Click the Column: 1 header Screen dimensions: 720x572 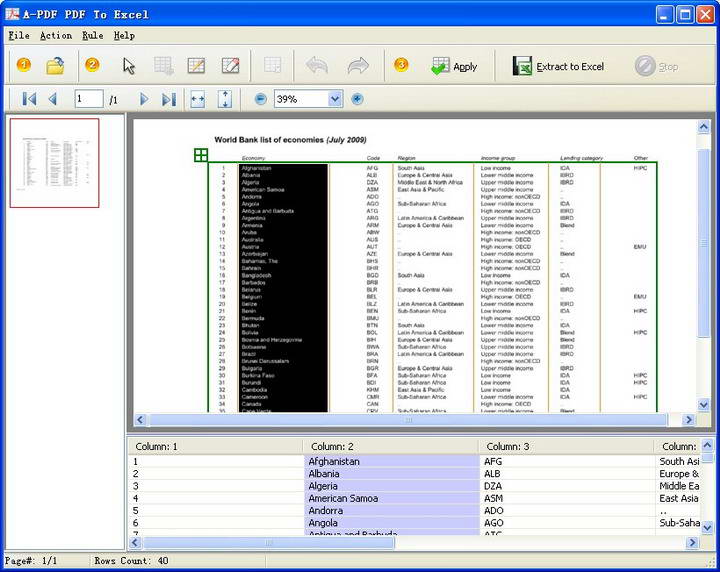(216, 446)
